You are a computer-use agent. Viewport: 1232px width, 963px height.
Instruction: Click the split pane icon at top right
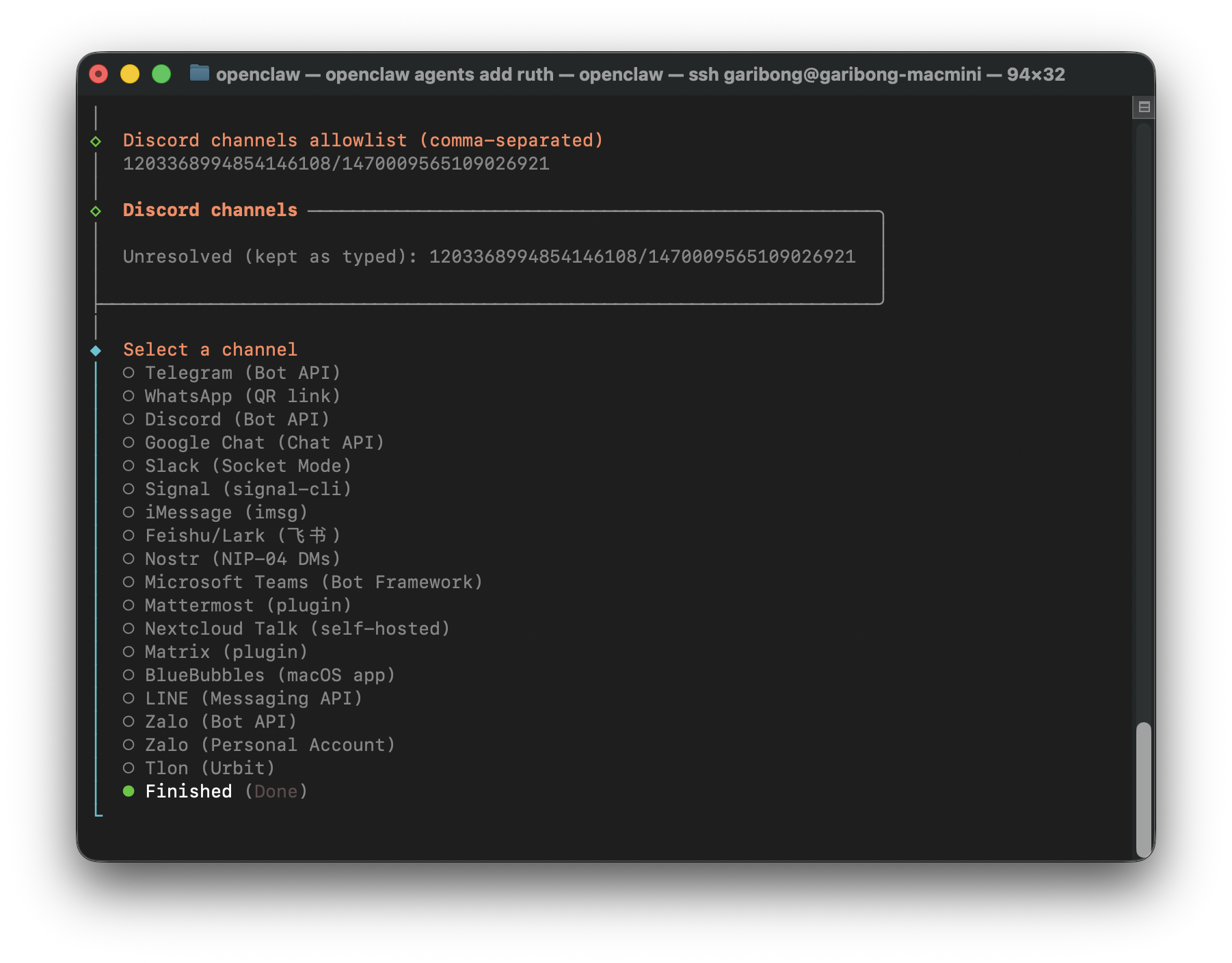pos(1144,107)
